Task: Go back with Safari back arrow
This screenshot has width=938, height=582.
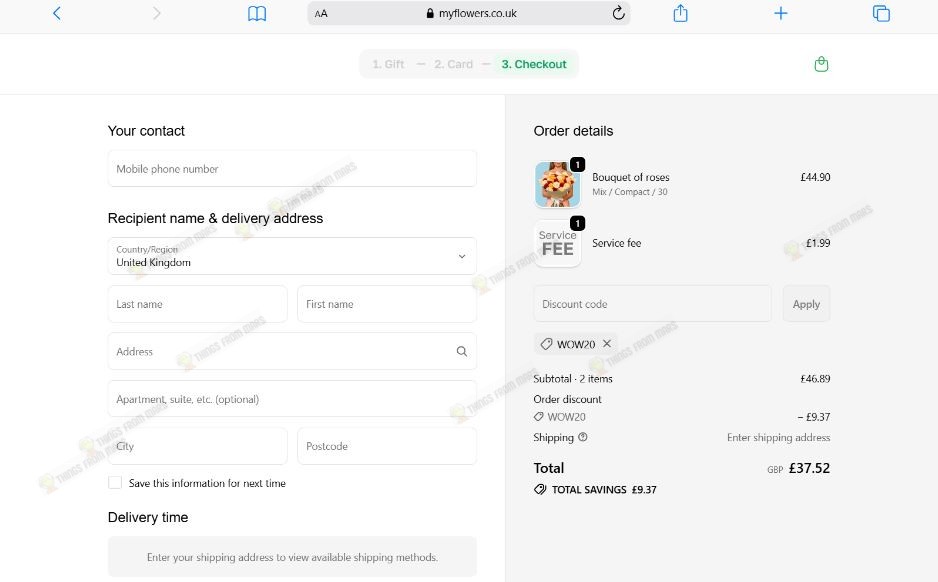Action: tap(57, 13)
